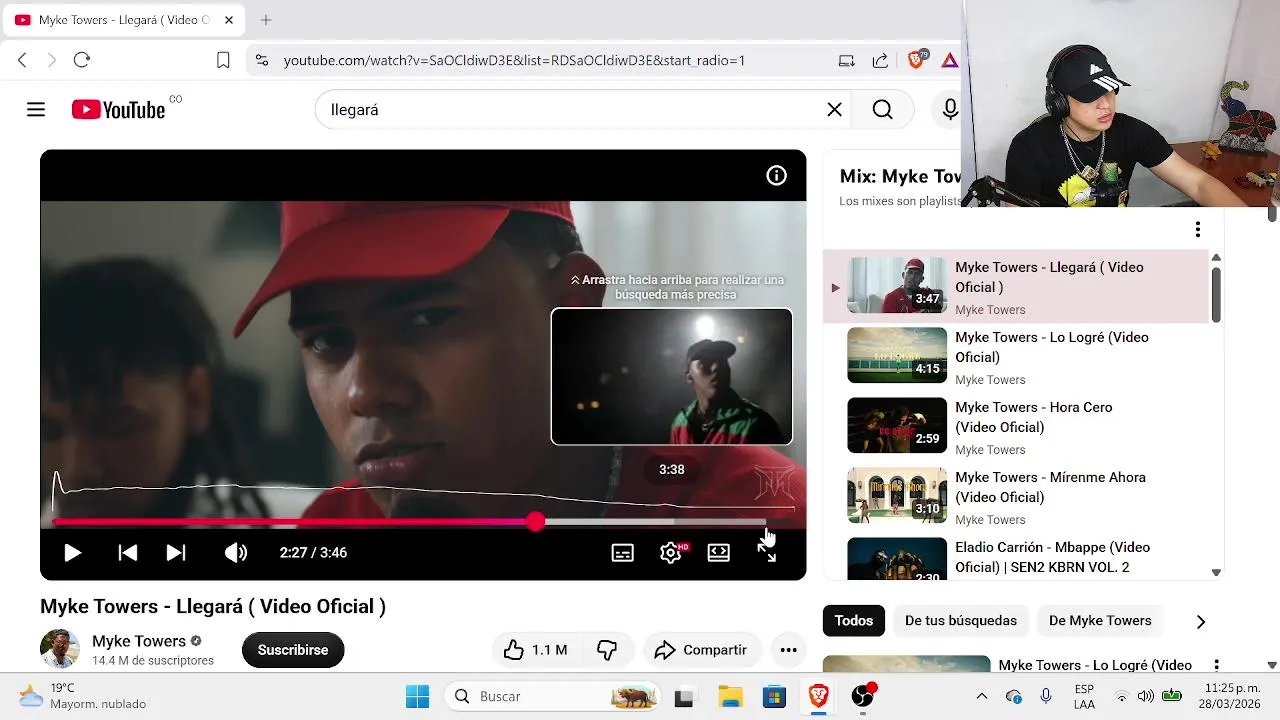Show more filter chips with right chevron

coord(1201,621)
